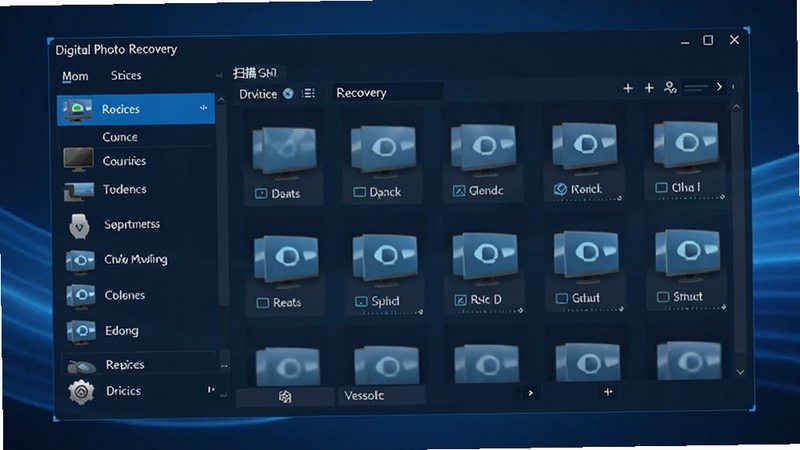Click the Todencs sidebar label
Viewport: 800px width, 450px height.
[x=124, y=190]
